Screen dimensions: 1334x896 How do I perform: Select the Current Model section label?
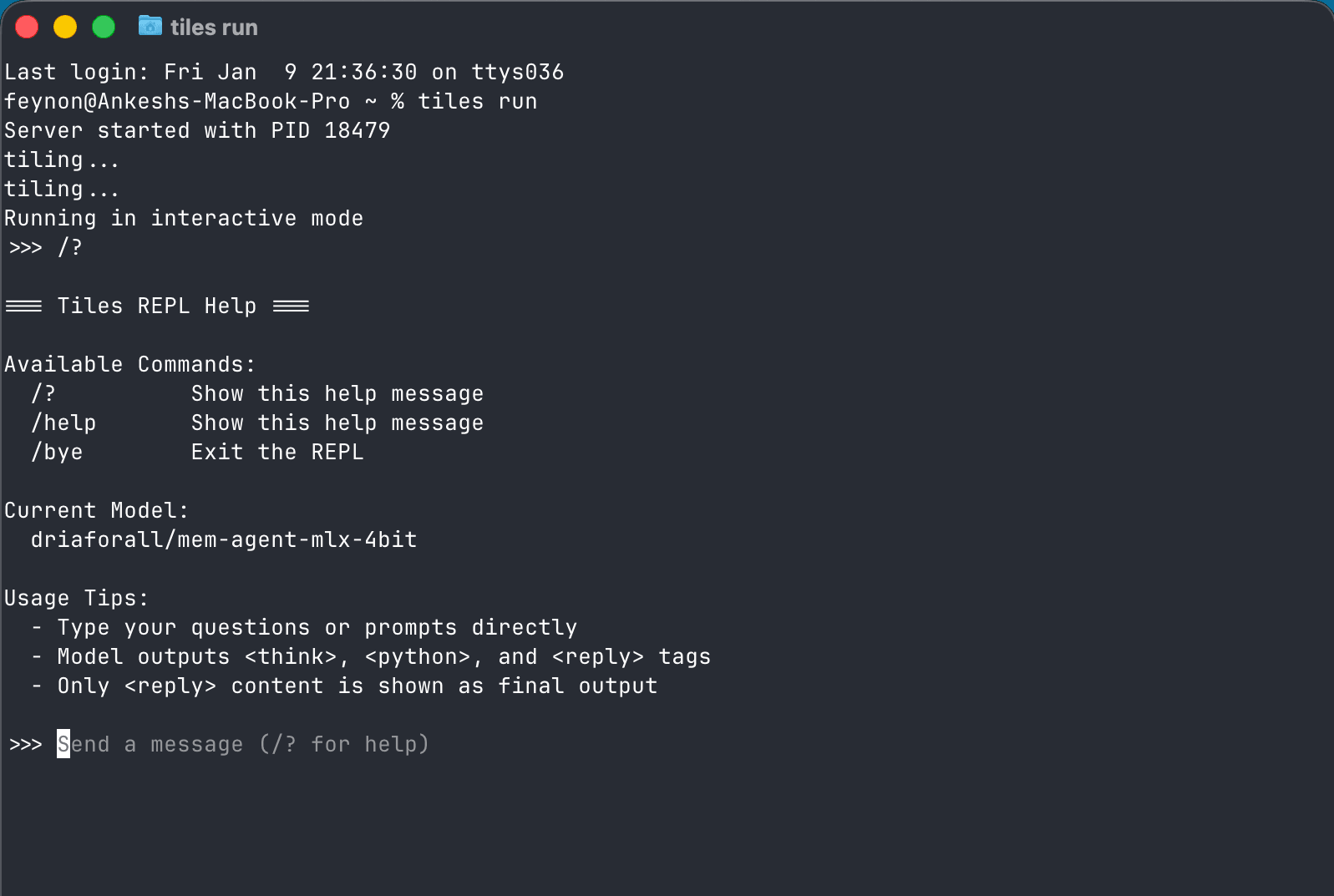[96, 510]
